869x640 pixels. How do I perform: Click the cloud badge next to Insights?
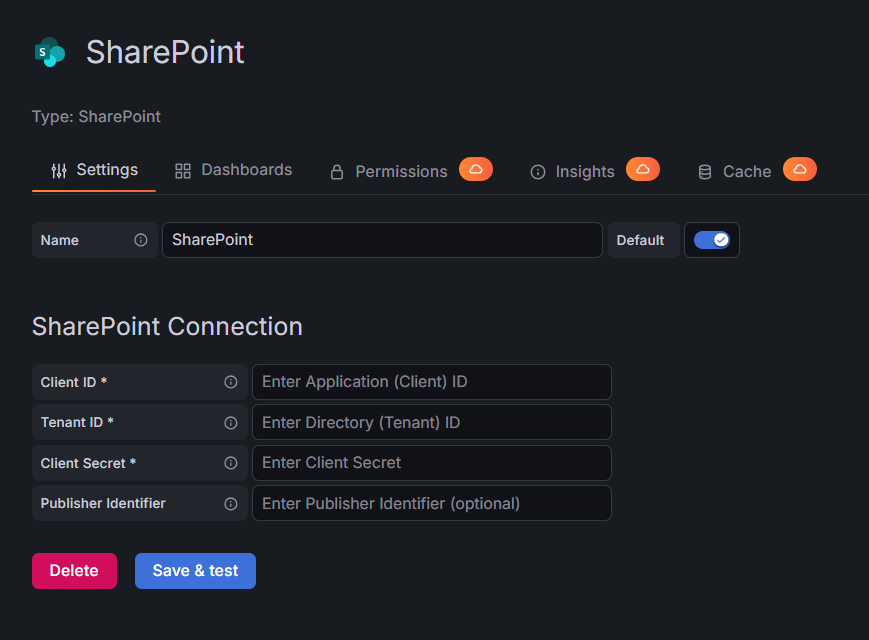(x=643, y=169)
